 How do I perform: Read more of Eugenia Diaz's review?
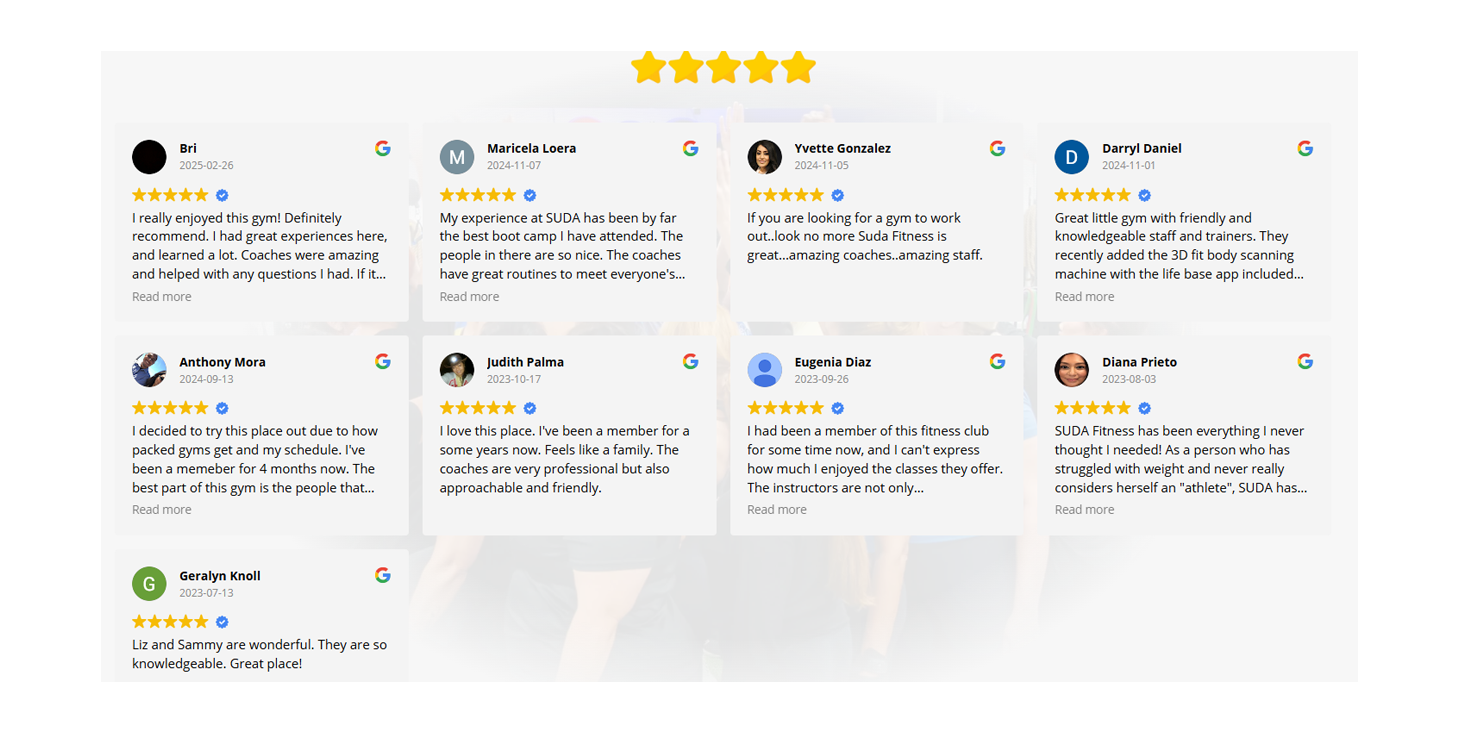pyautogui.click(x=777, y=509)
